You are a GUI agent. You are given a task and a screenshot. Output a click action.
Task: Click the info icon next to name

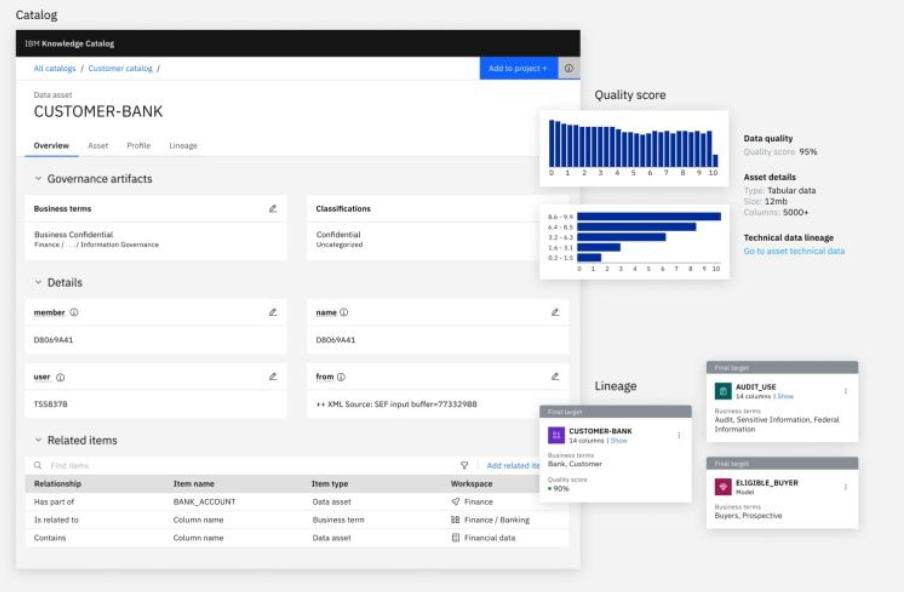pos(344,312)
